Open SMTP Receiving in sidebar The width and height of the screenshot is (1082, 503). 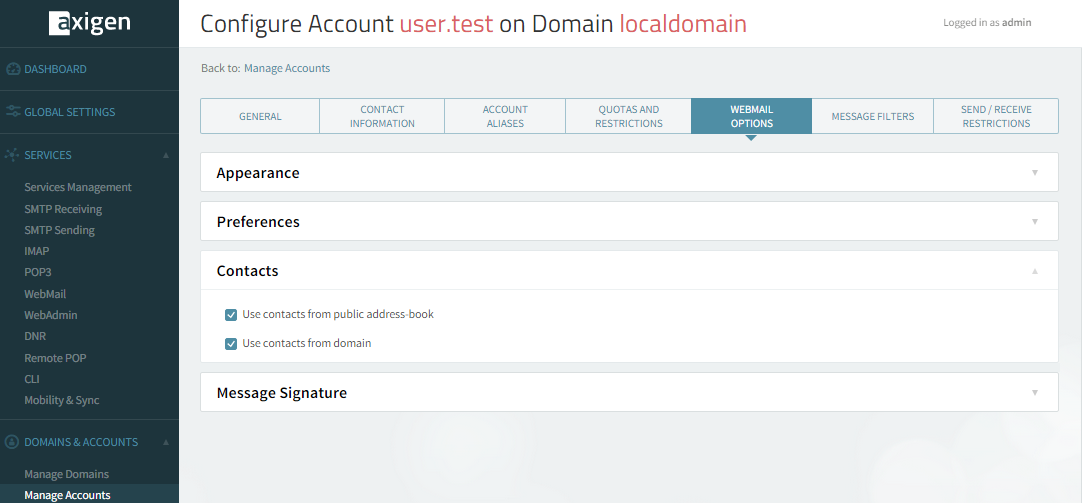pyautogui.click(x=63, y=209)
